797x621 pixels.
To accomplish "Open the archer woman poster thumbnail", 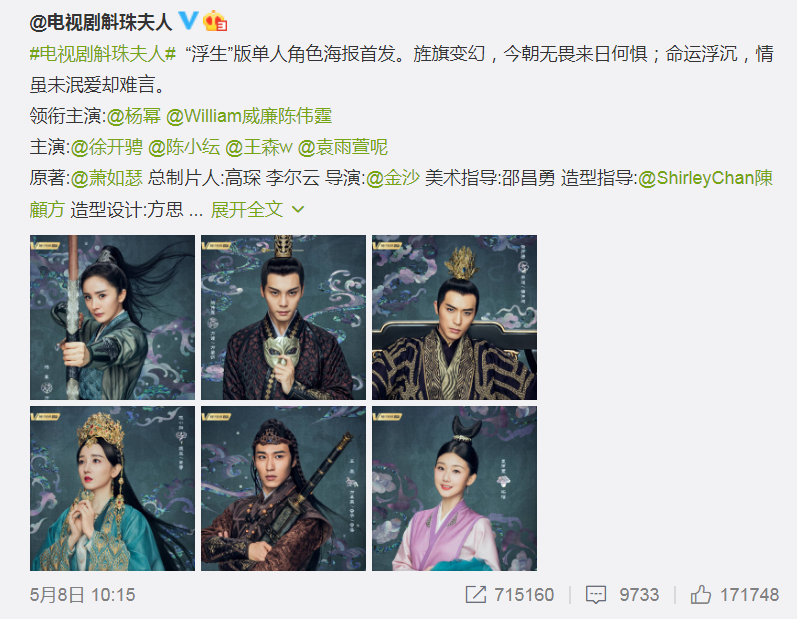I will pyautogui.click(x=112, y=317).
